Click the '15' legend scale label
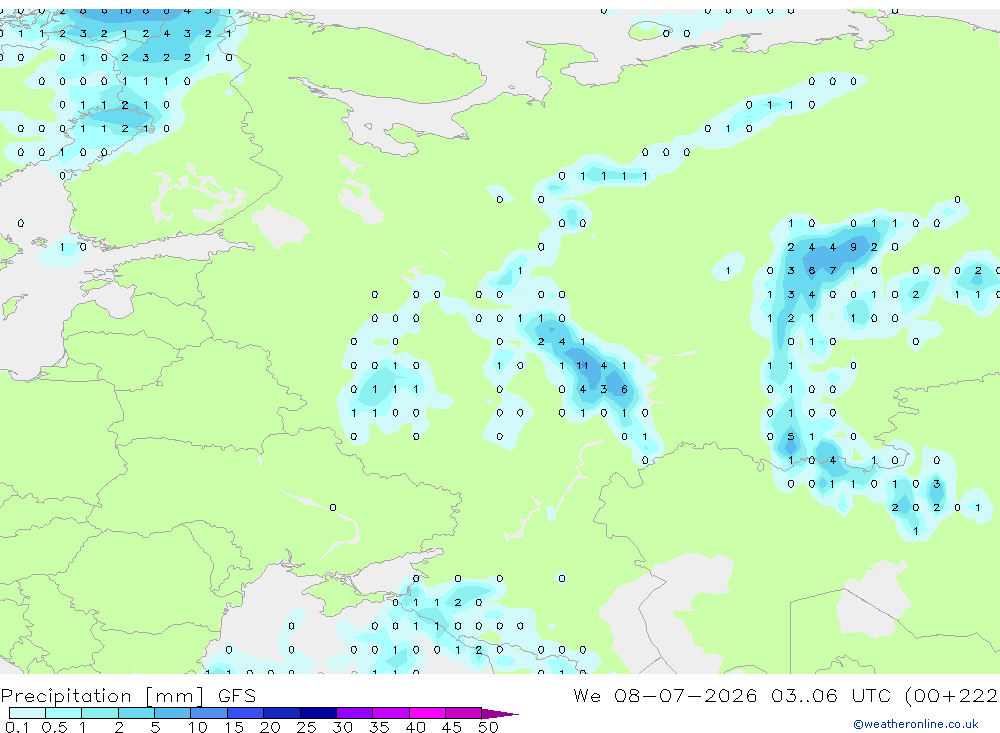The image size is (1000, 733). pos(233,727)
